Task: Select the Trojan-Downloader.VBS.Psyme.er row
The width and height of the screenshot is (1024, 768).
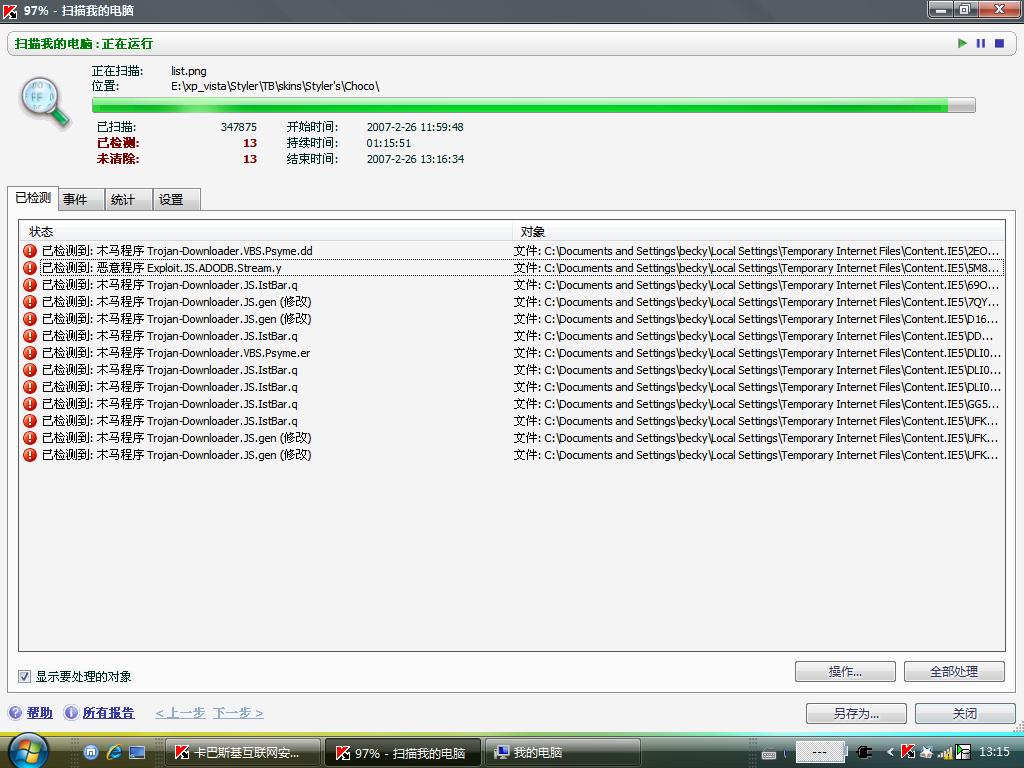Action: click(x=512, y=353)
